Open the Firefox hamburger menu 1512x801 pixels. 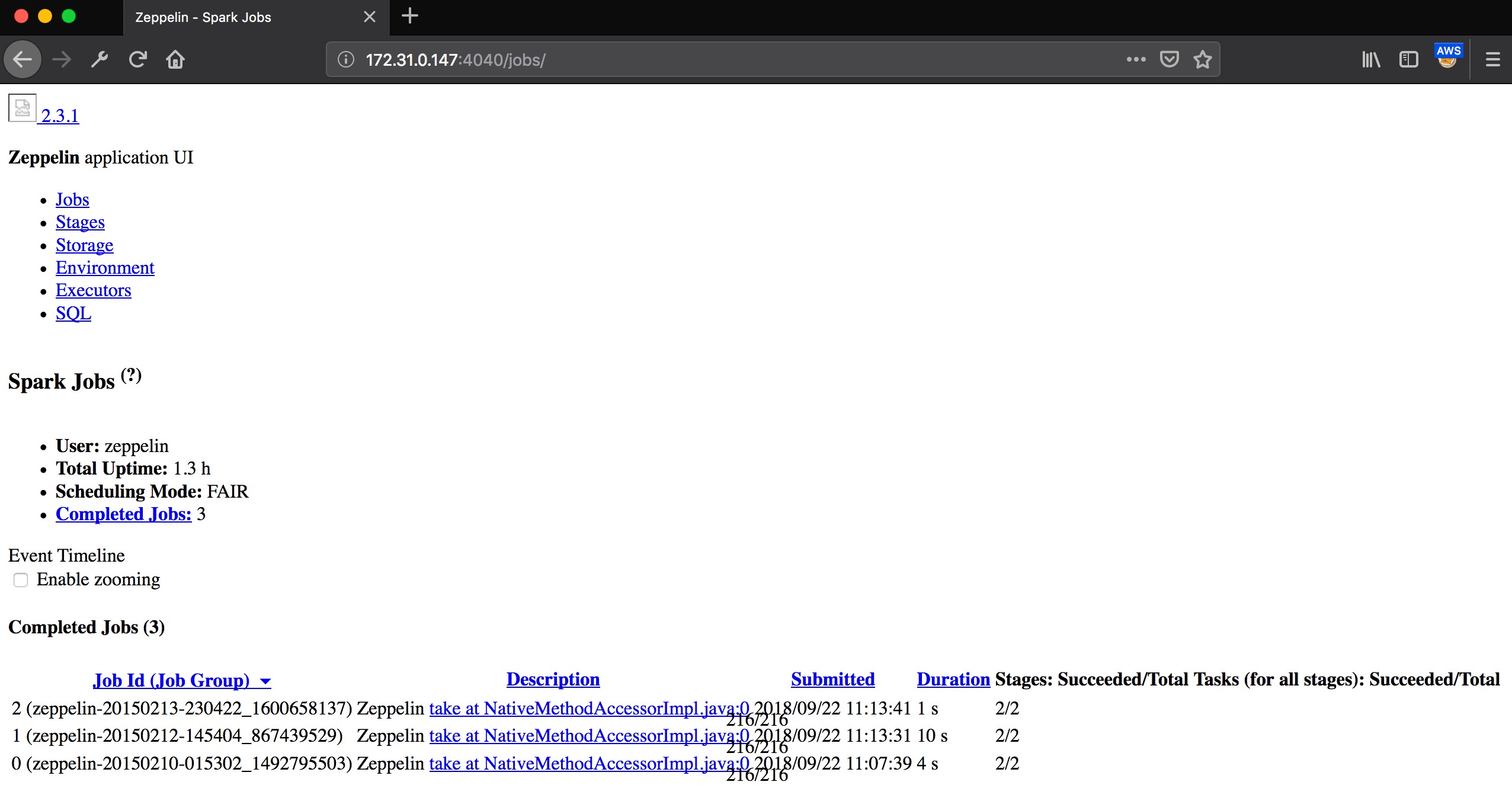coord(1494,59)
